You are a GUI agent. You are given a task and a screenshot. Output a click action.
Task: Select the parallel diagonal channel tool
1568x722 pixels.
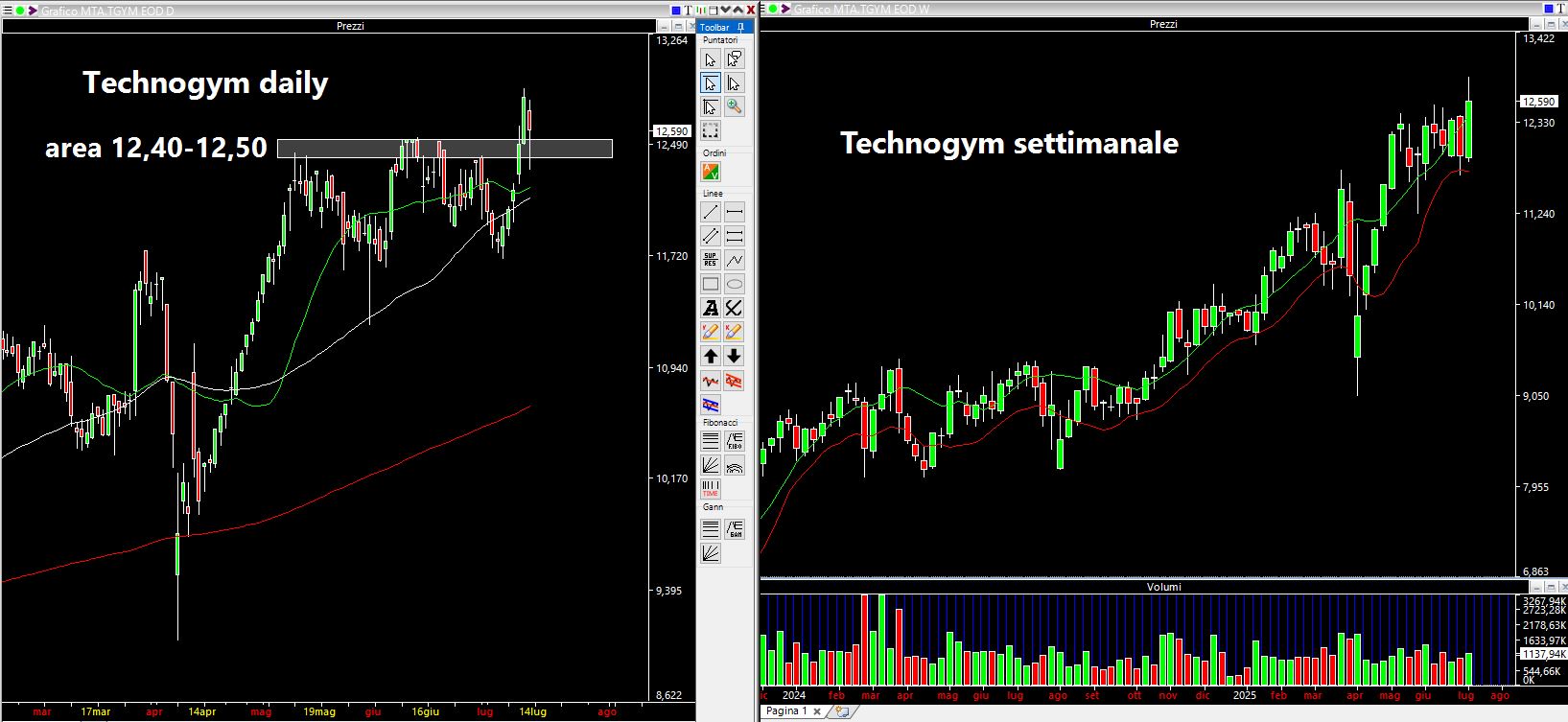tap(711, 236)
